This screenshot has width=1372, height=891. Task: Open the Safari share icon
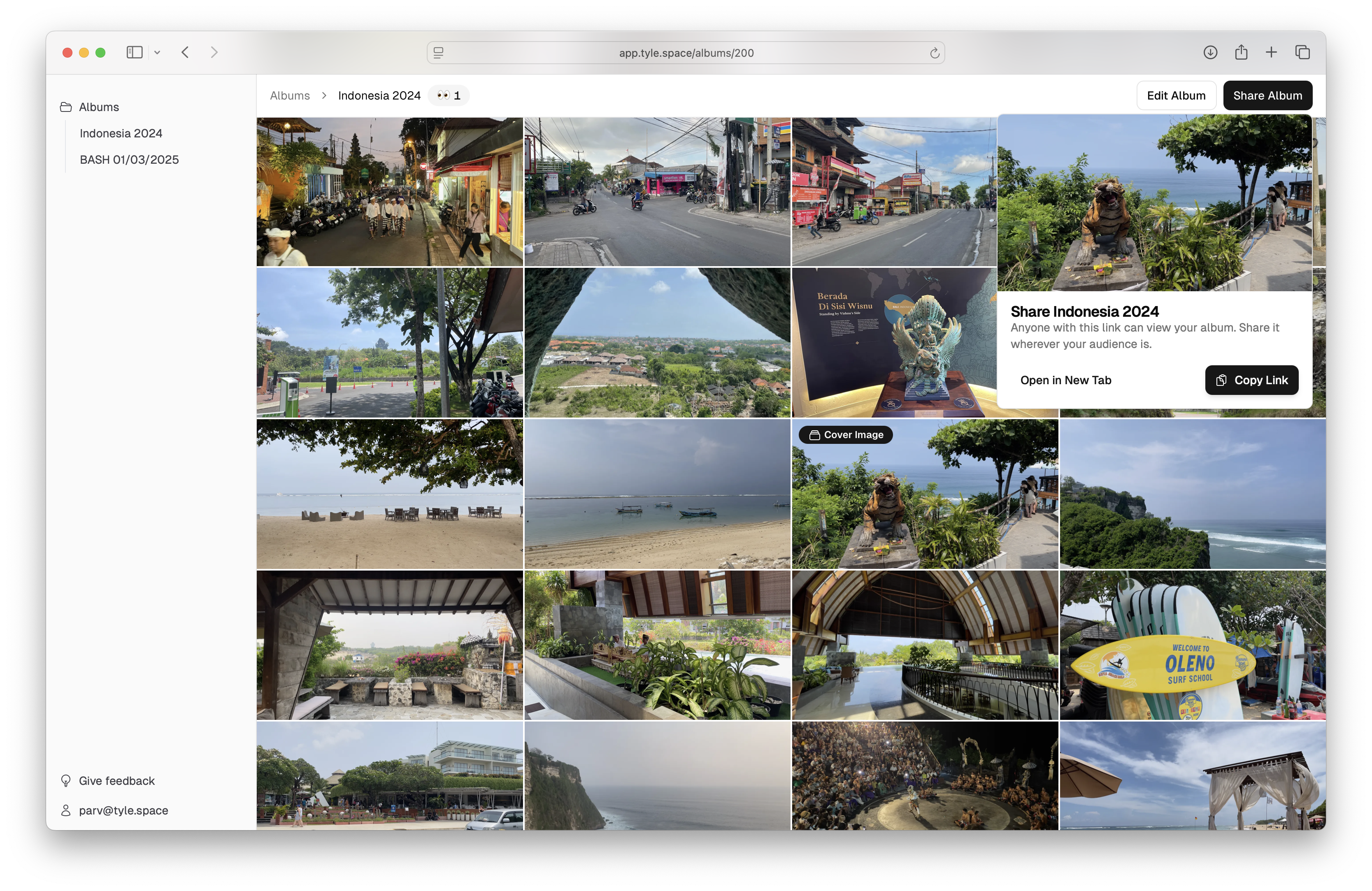click(1241, 52)
